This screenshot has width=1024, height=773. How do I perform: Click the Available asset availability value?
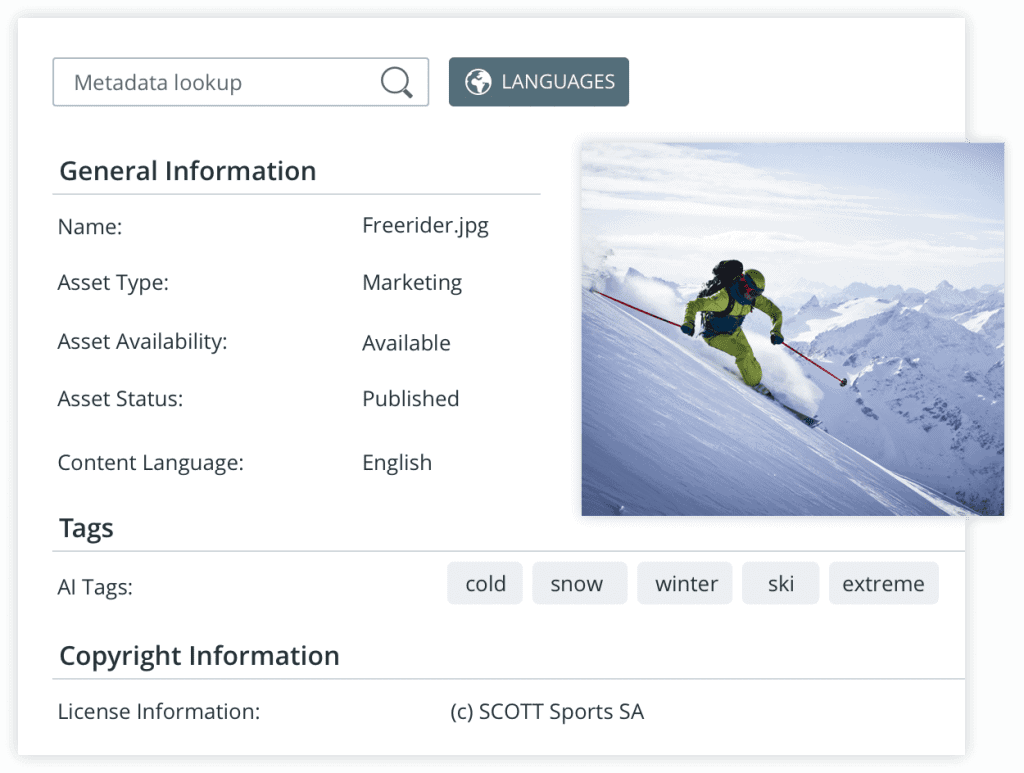(406, 343)
